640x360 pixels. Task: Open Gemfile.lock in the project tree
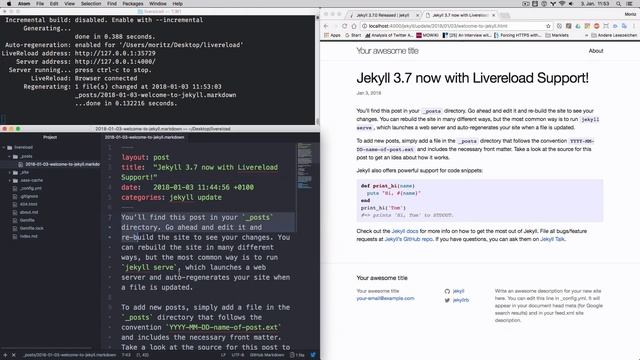[x=31, y=228]
